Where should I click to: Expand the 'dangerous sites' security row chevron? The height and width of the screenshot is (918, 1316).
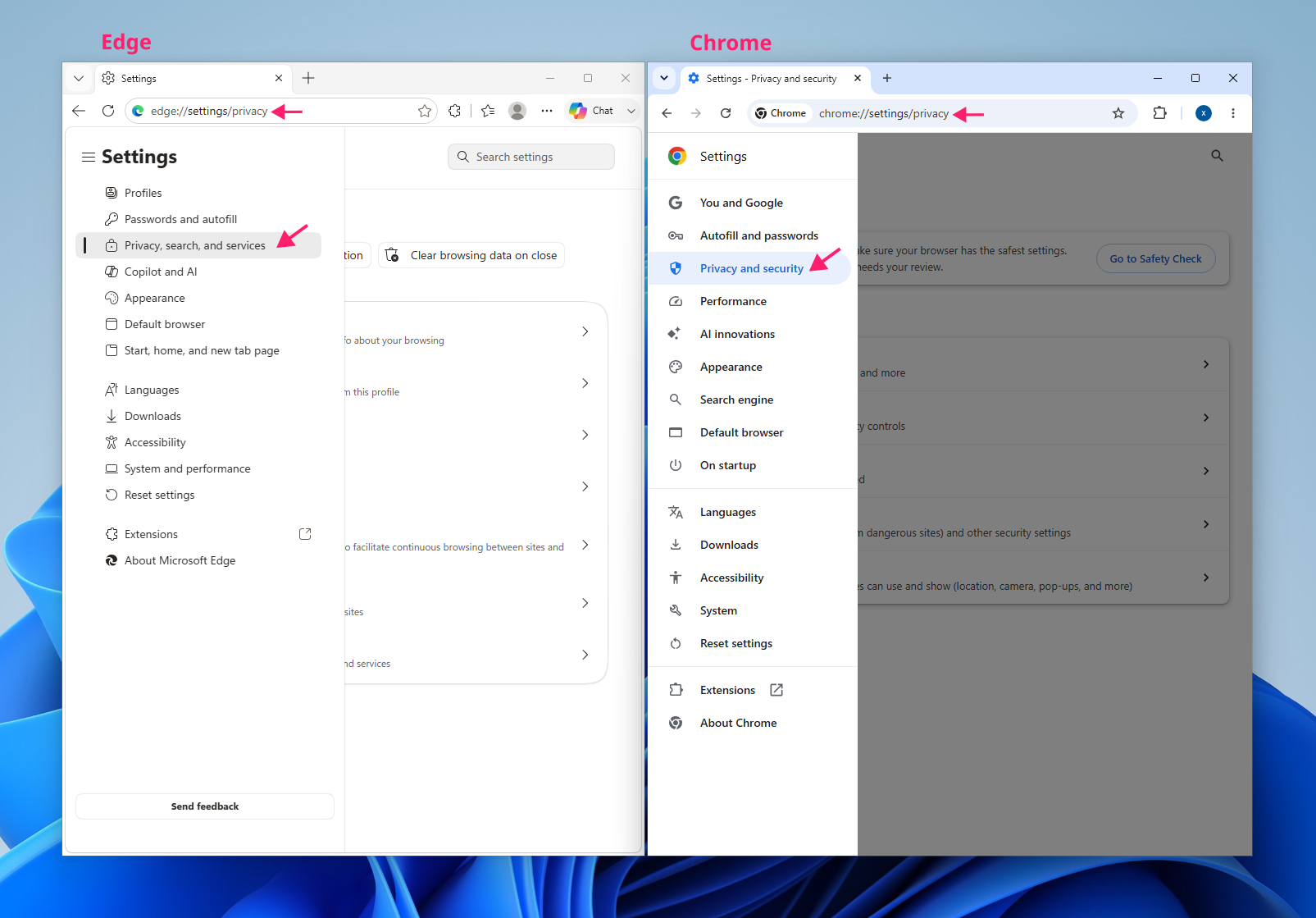coord(1206,524)
